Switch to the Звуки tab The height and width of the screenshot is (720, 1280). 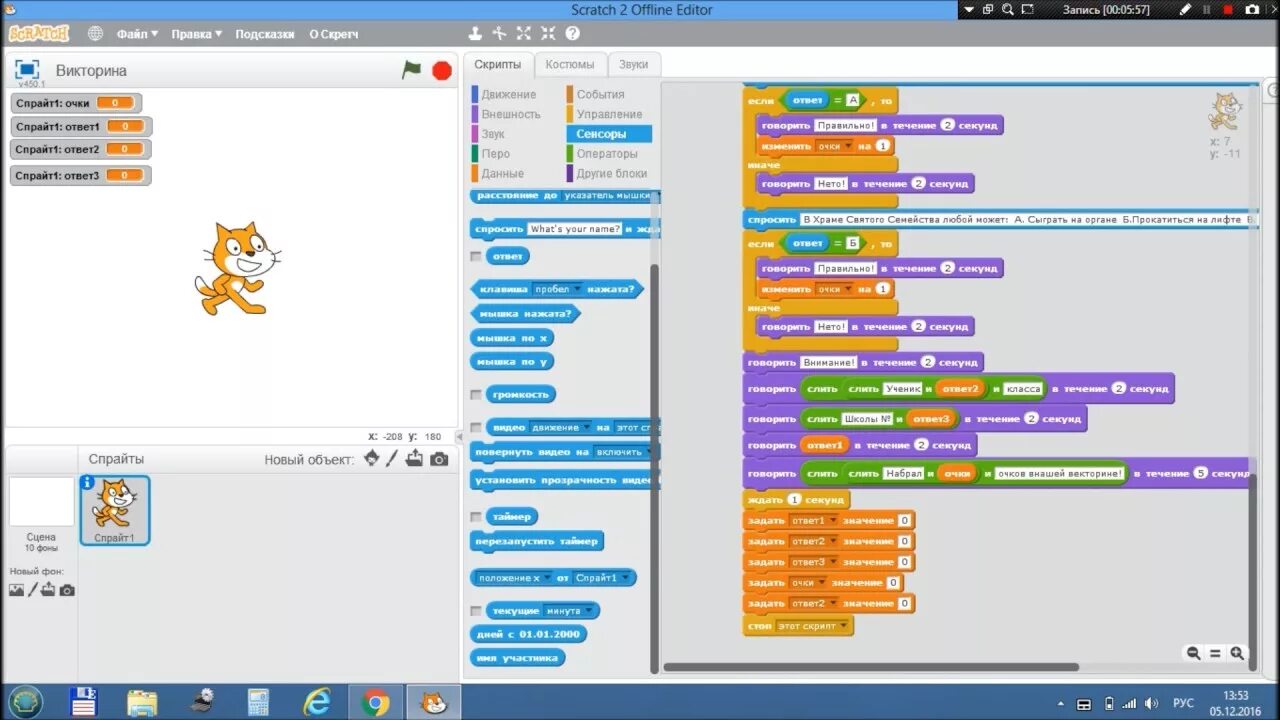point(633,64)
